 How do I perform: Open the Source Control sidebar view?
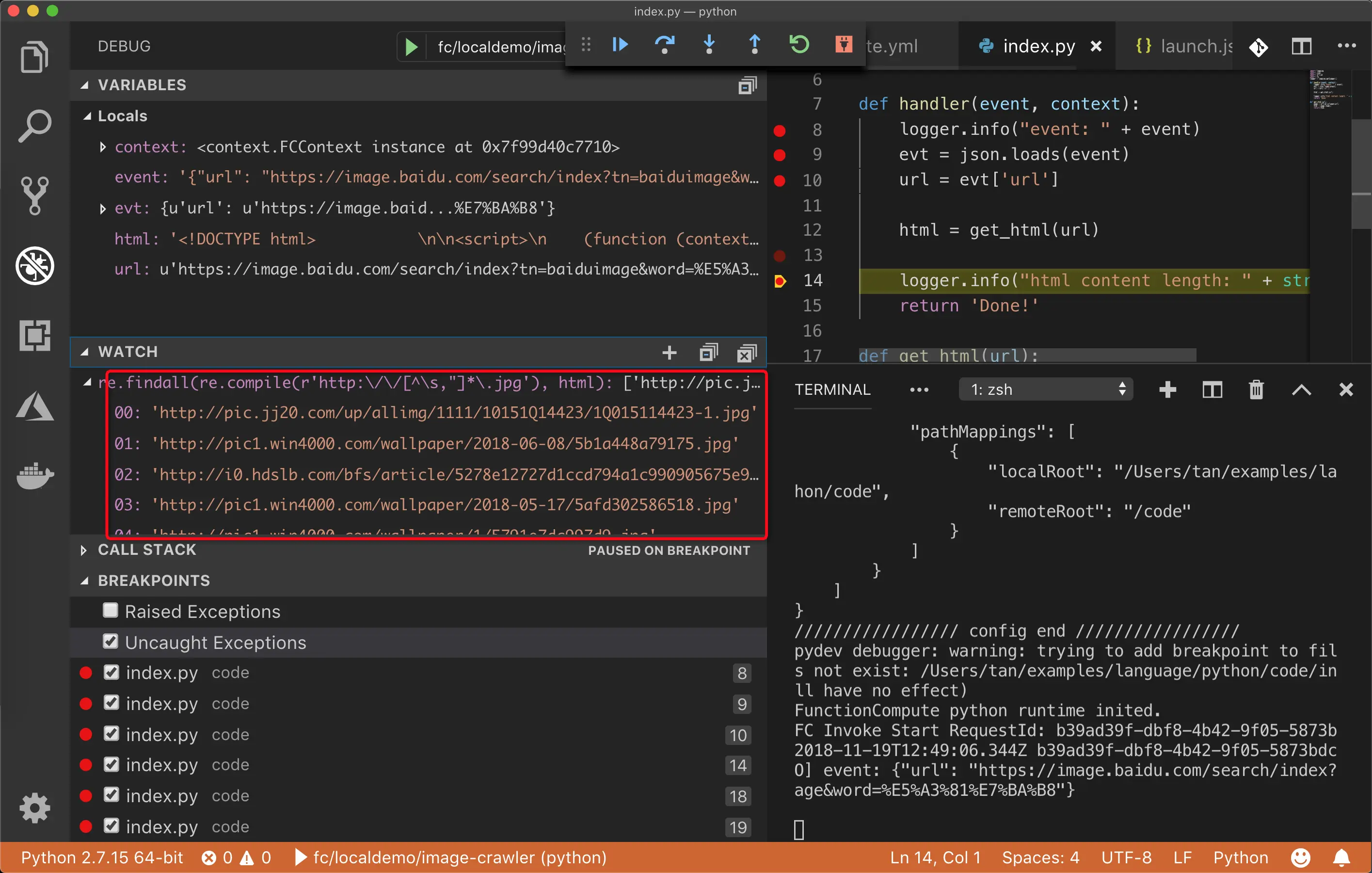(x=35, y=195)
